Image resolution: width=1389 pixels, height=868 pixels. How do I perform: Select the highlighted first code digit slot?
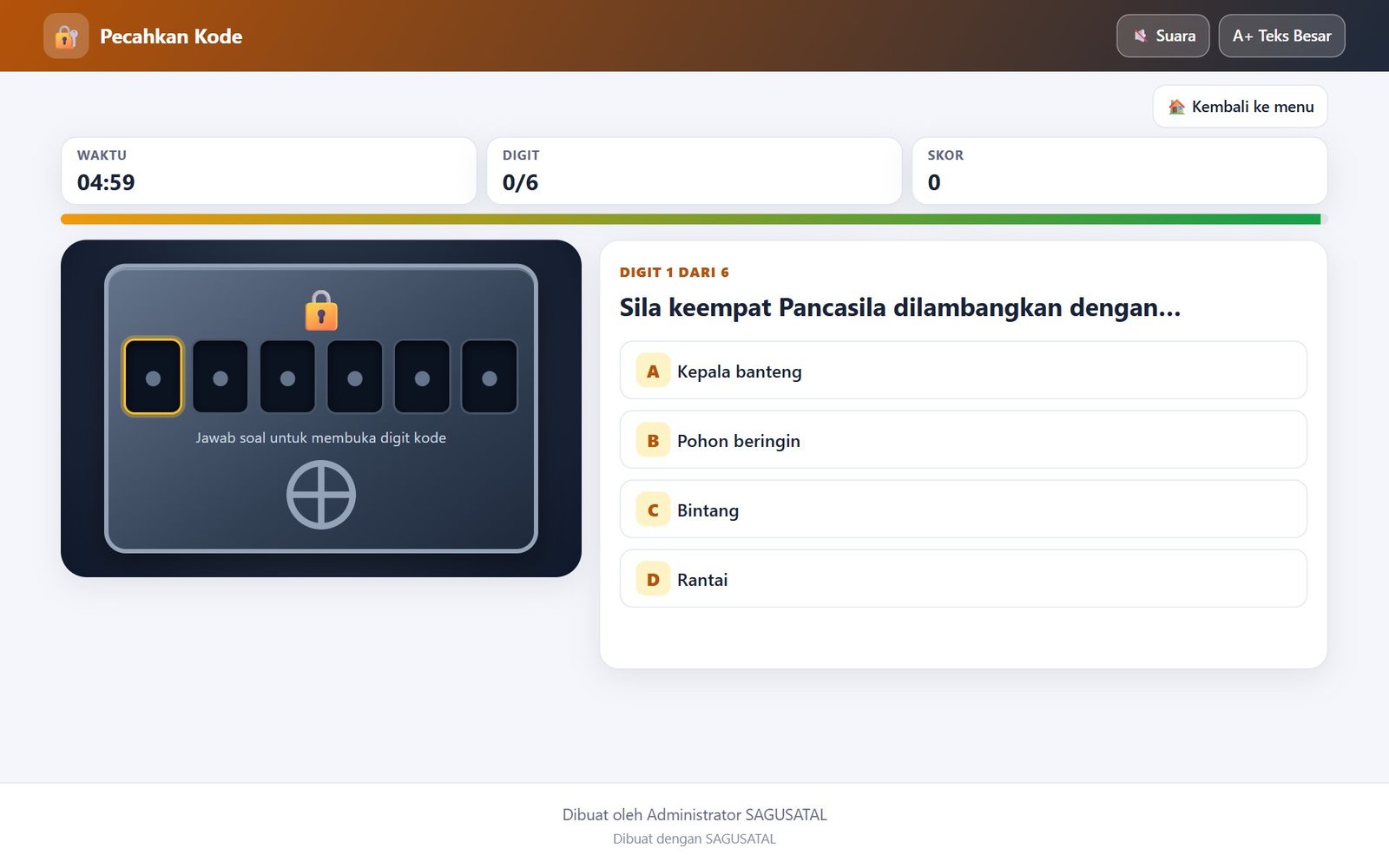pyautogui.click(x=153, y=377)
